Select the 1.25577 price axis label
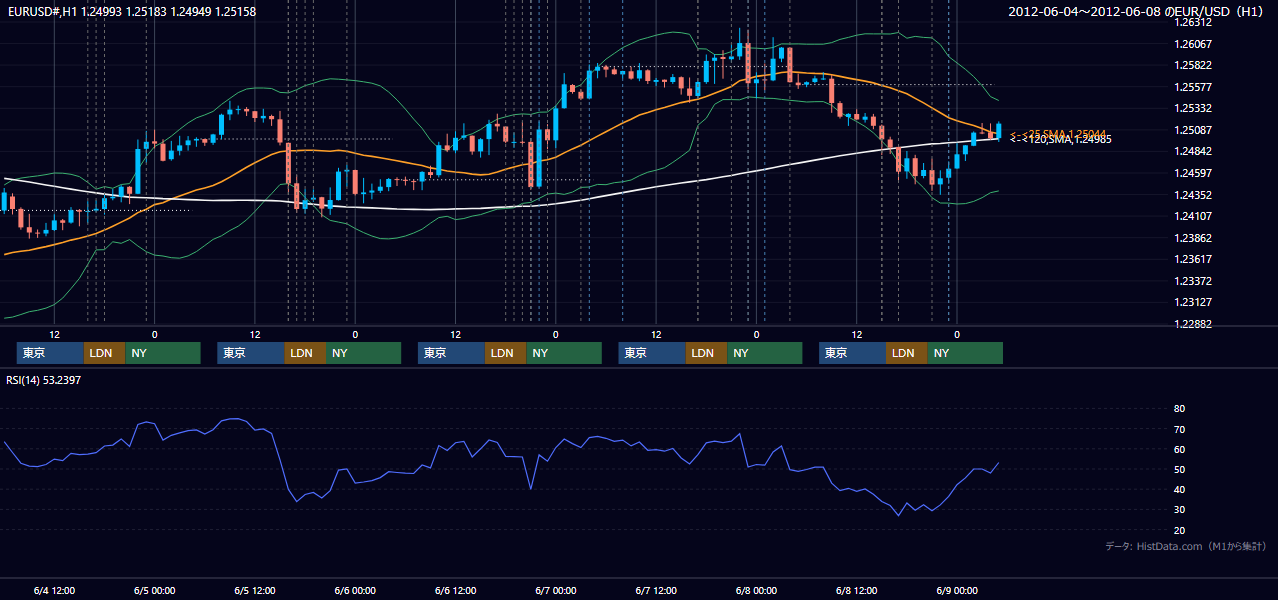 (1193, 87)
